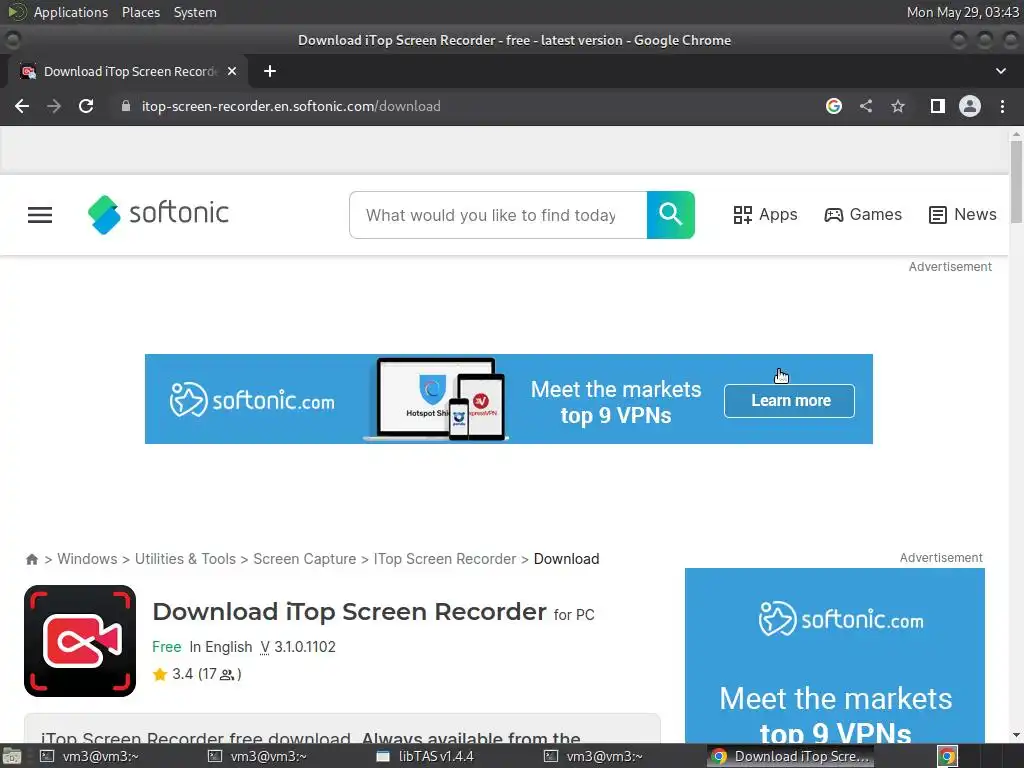Click the forward navigation arrow
The height and width of the screenshot is (768, 1024).
coord(54,106)
